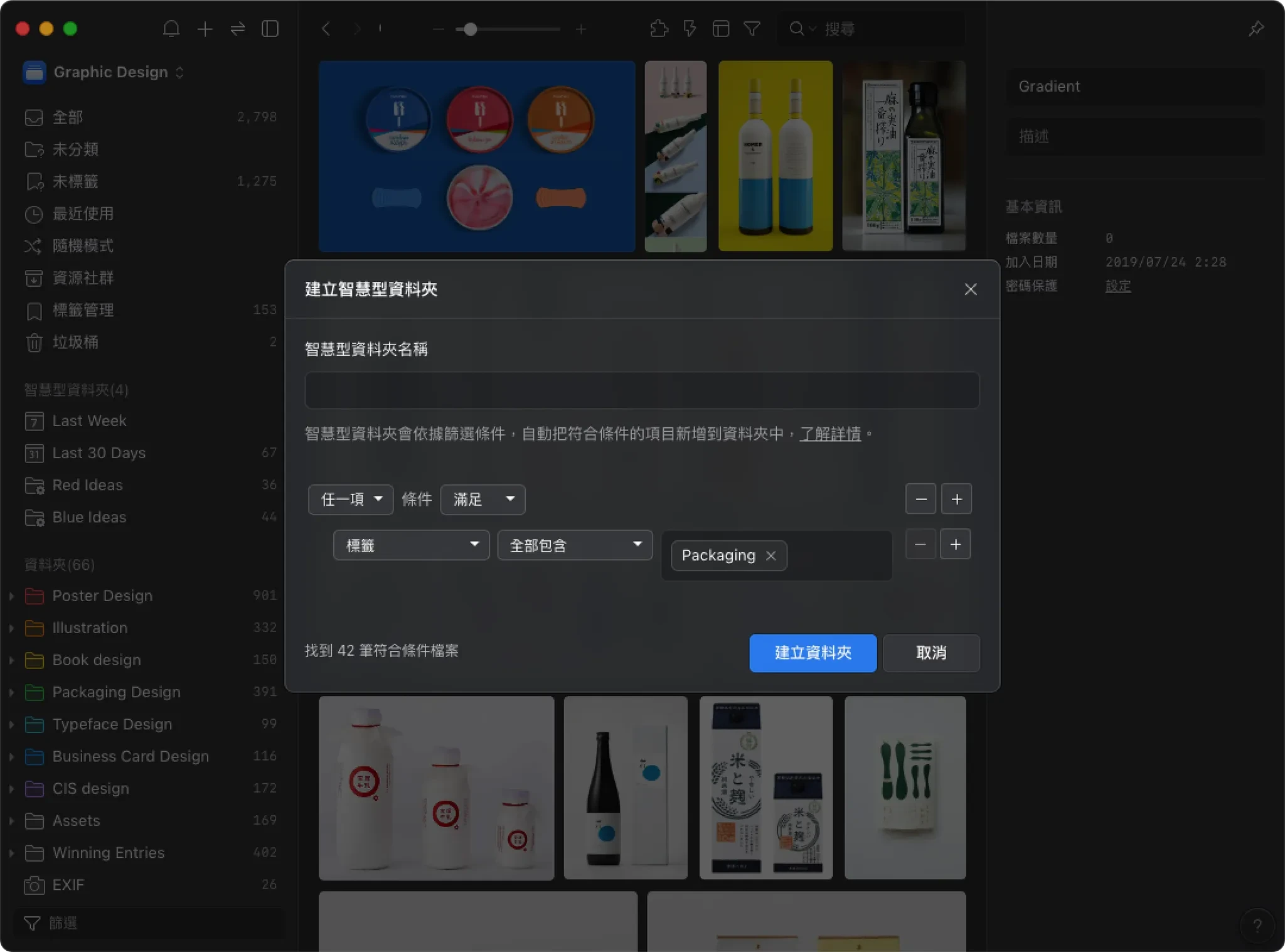Click the 描述 description field
1285x952 pixels.
coord(1135,136)
